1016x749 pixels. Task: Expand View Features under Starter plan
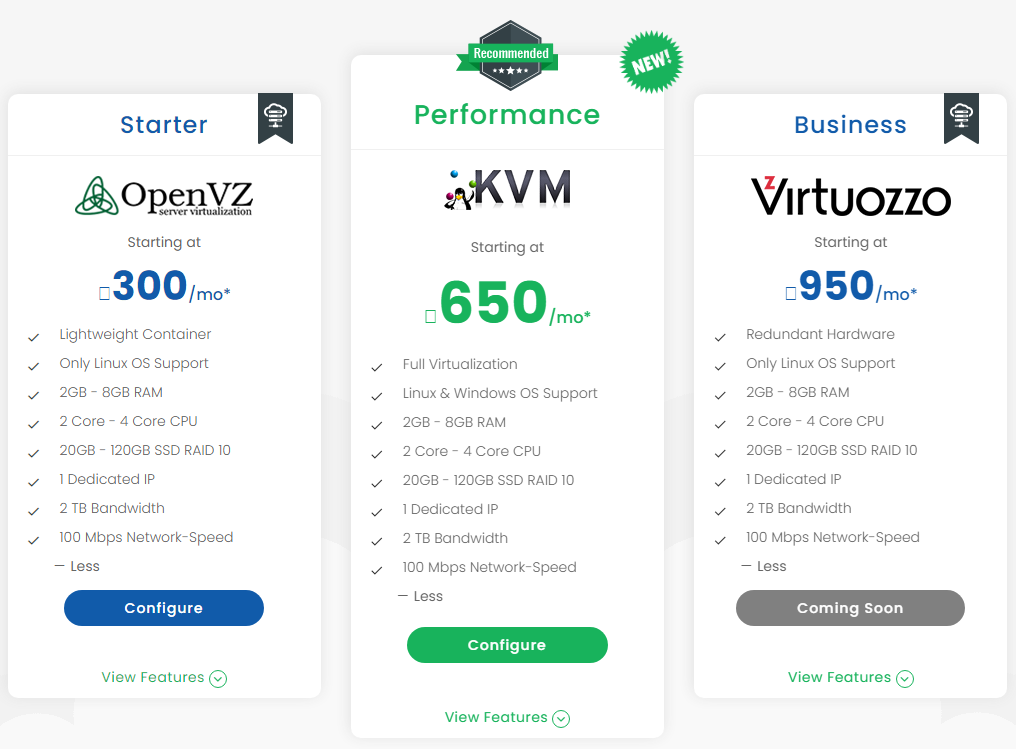pyautogui.click(x=164, y=678)
